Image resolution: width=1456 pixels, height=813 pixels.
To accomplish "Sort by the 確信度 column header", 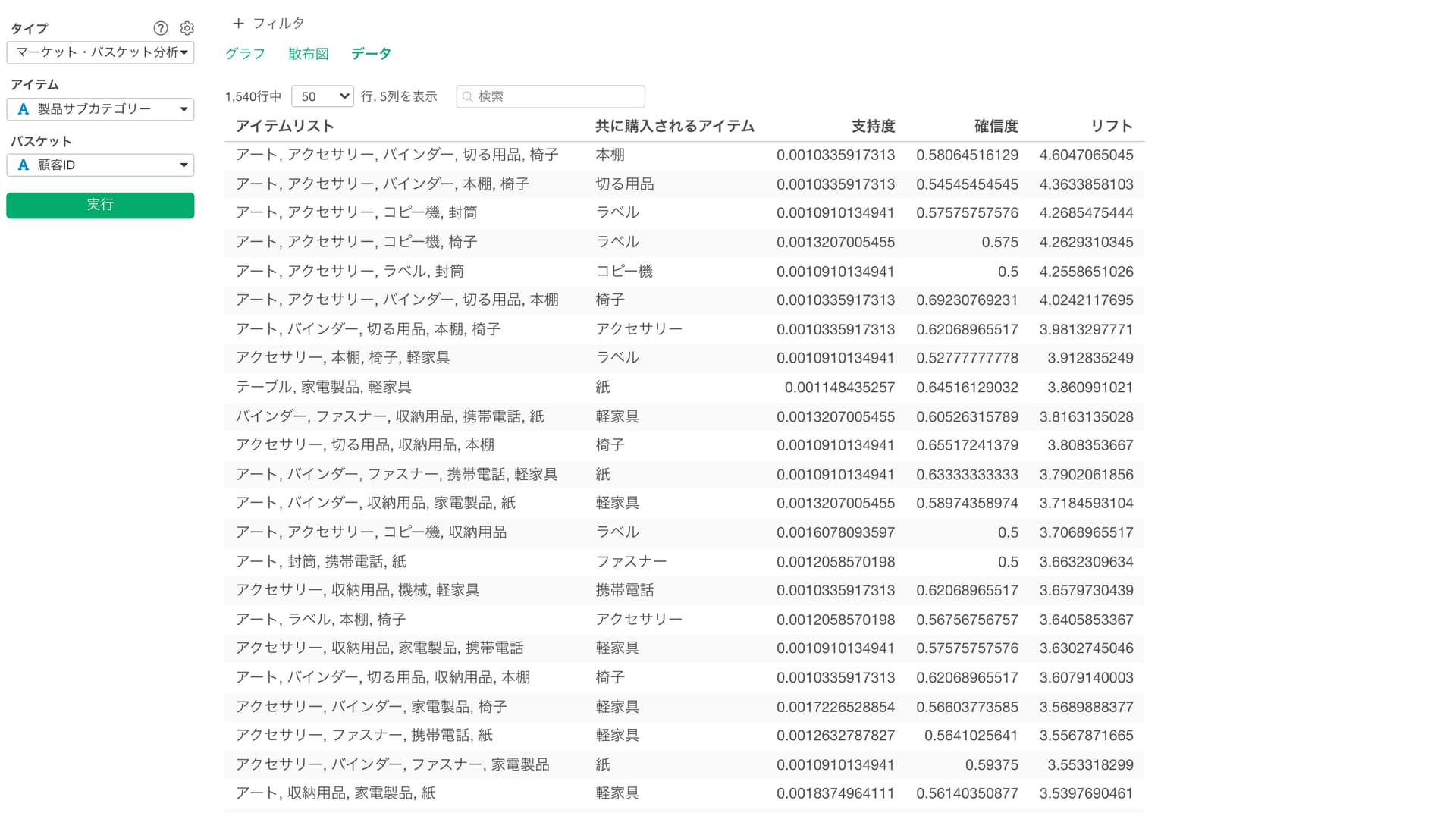I will point(995,126).
